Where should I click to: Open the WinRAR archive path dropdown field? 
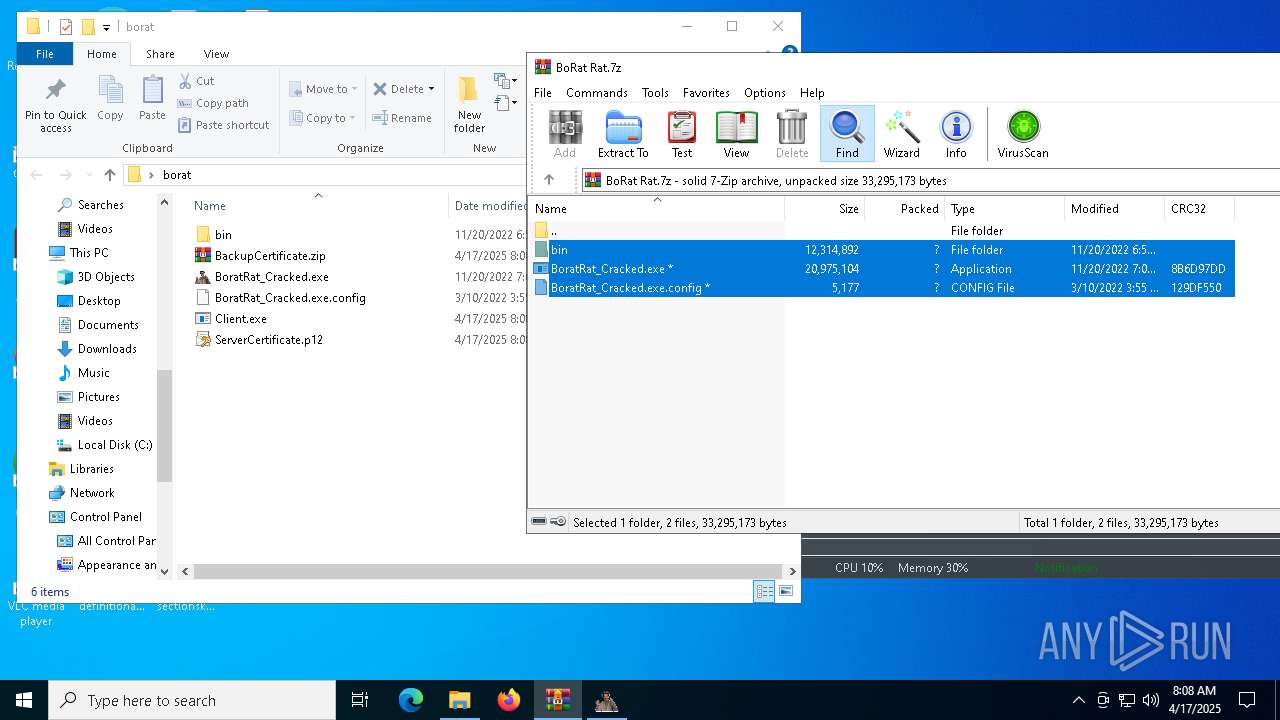[x=930, y=180]
